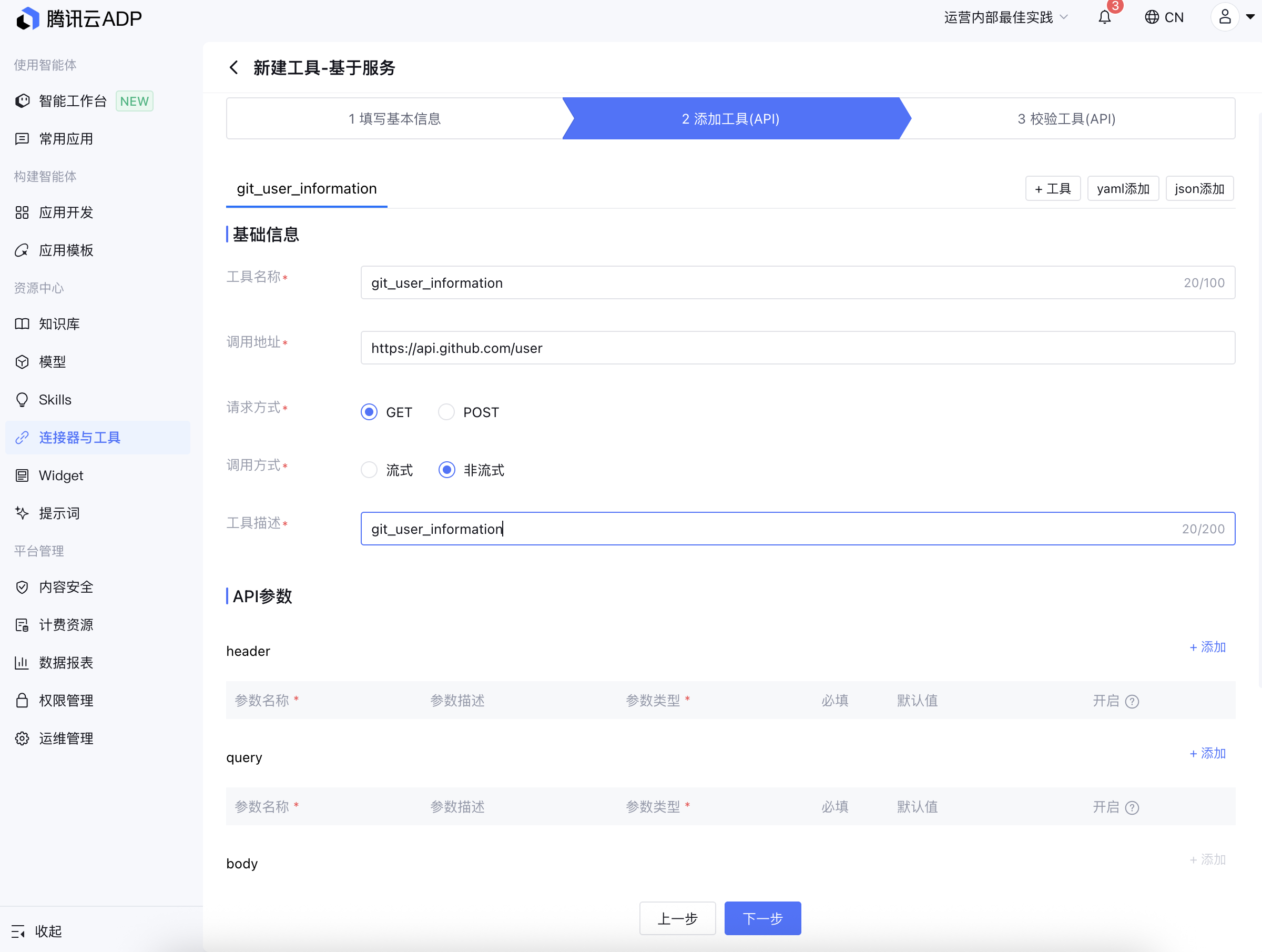Viewport: 1262px width, 952px height.
Task: Select 流式 call mode
Action: 369,470
